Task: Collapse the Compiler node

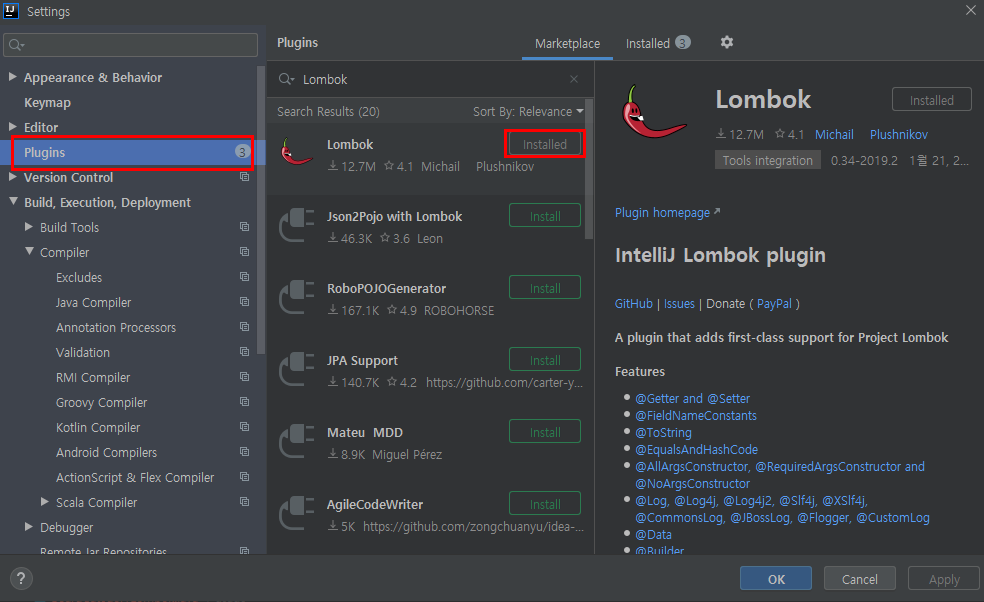Action: (29, 251)
